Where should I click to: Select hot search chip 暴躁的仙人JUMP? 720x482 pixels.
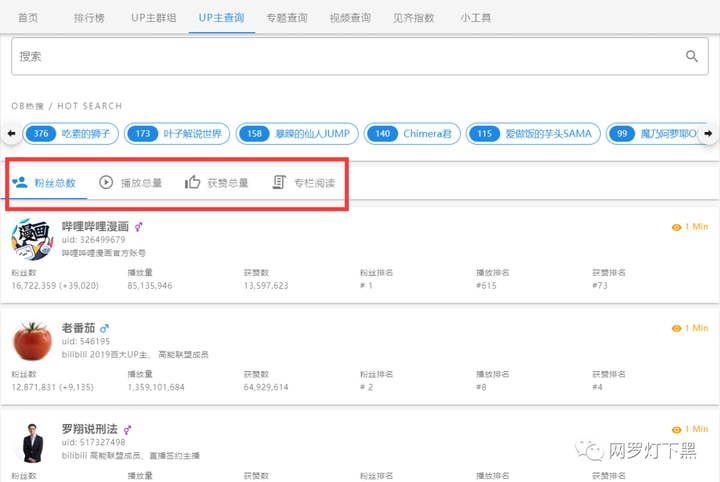(x=297, y=134)
